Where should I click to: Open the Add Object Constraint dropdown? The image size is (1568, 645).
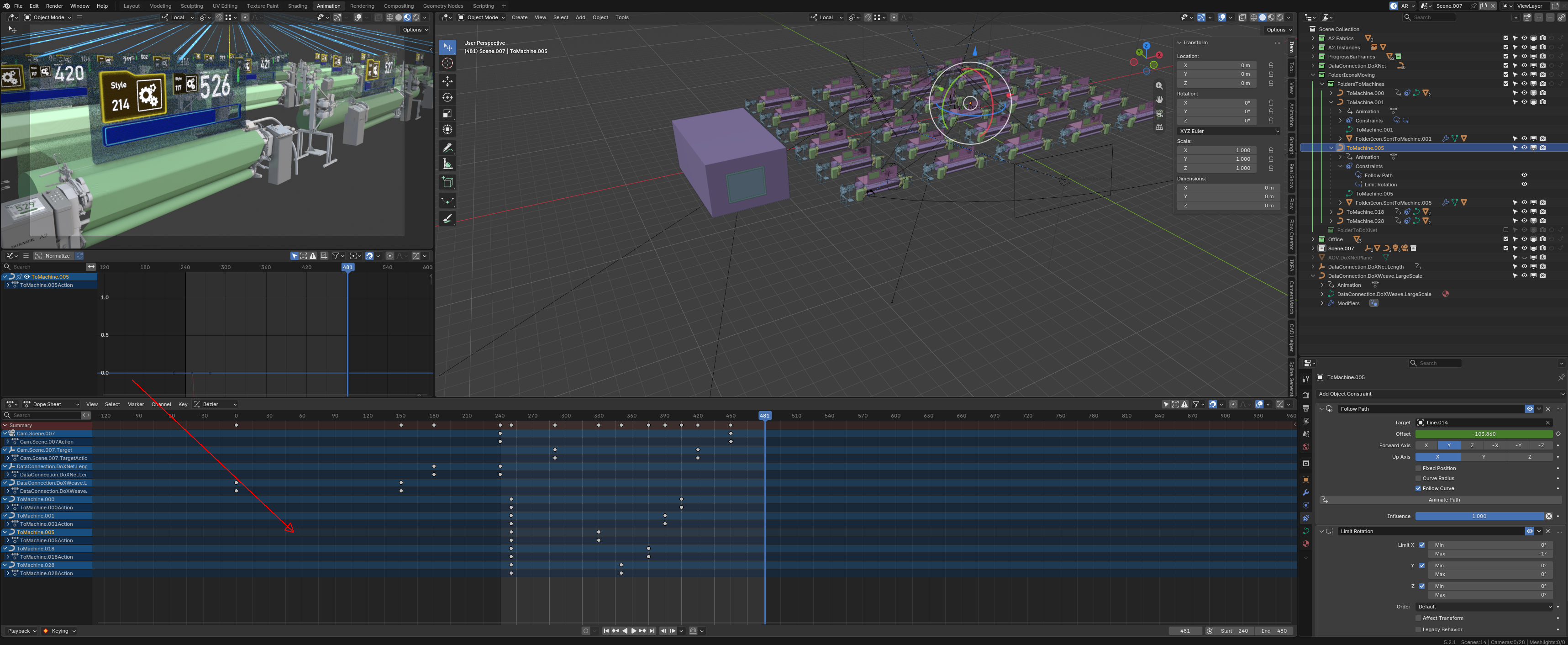pos(1441,394)
